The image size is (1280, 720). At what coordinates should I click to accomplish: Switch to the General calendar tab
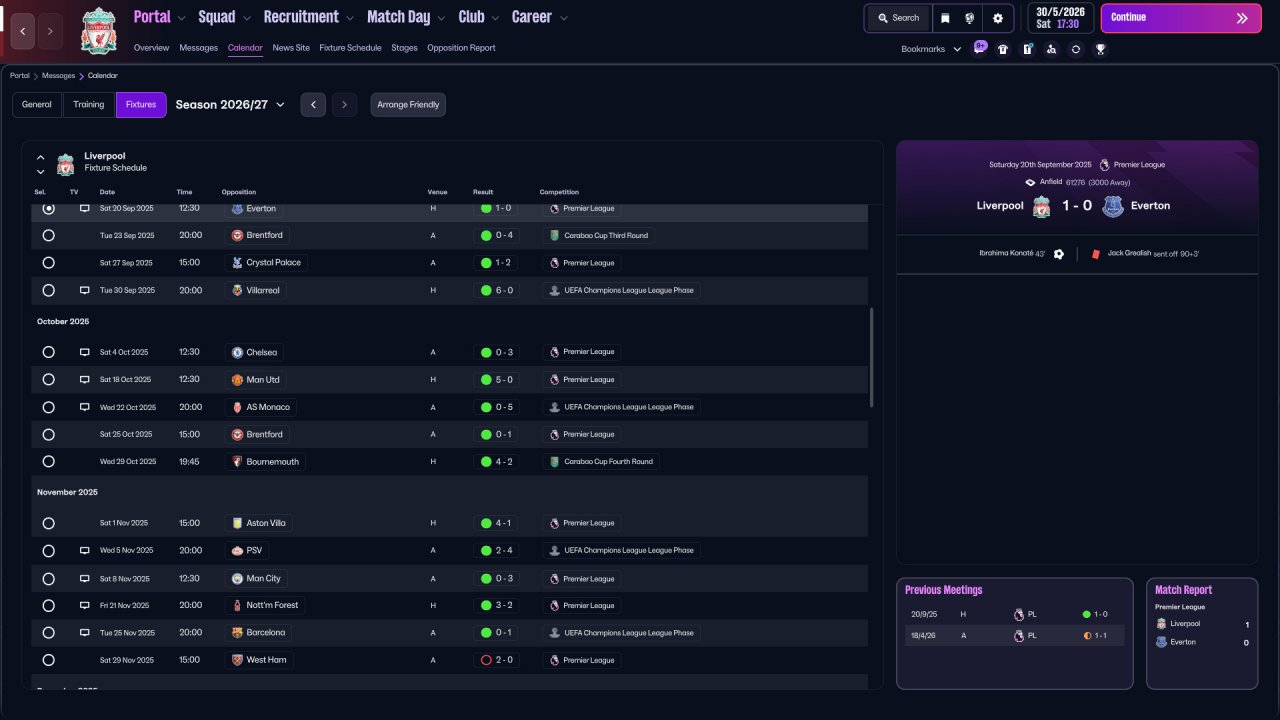coord(37,105)
